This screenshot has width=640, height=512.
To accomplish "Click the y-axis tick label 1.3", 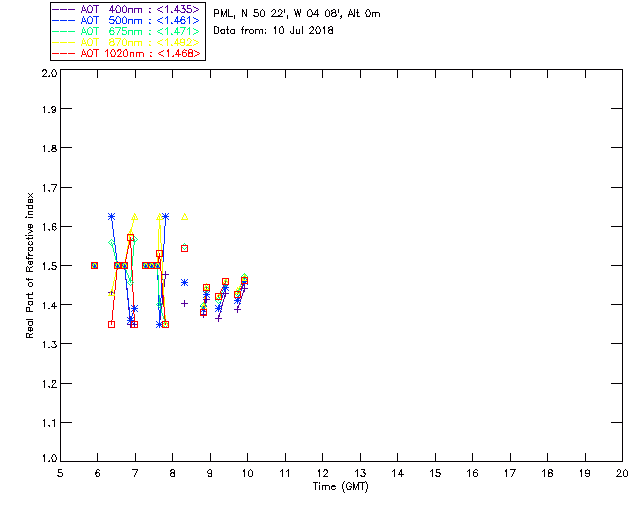I will tap(49, 344).
